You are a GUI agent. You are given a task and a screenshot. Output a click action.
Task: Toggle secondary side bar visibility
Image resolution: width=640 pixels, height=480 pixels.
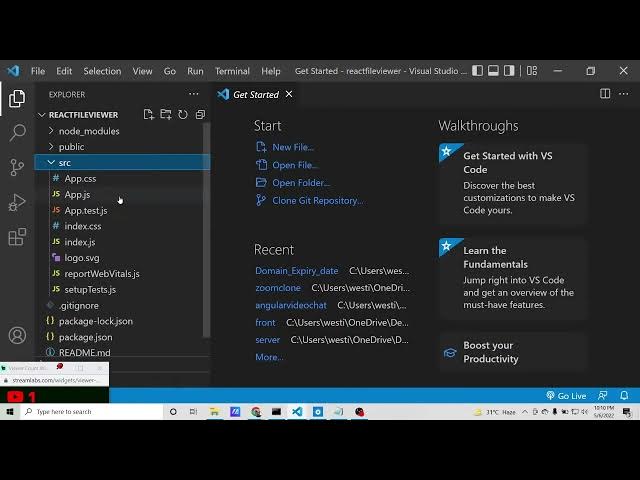509,71
